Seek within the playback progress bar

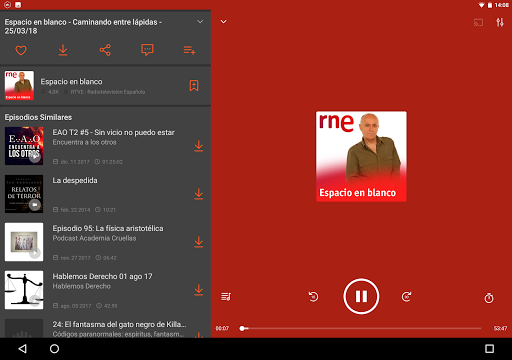pyautogui.click(x=360, y=329)
